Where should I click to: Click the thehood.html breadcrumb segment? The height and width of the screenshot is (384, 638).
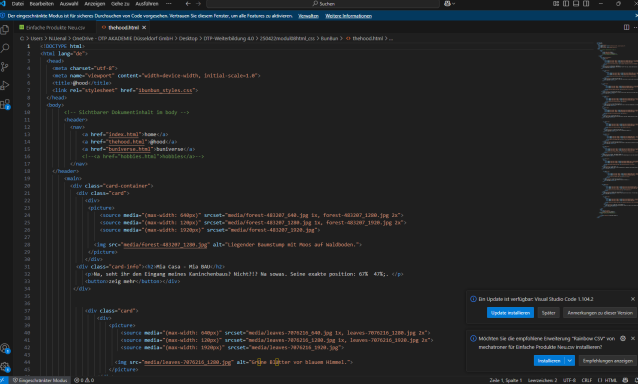tap(367, 38)
